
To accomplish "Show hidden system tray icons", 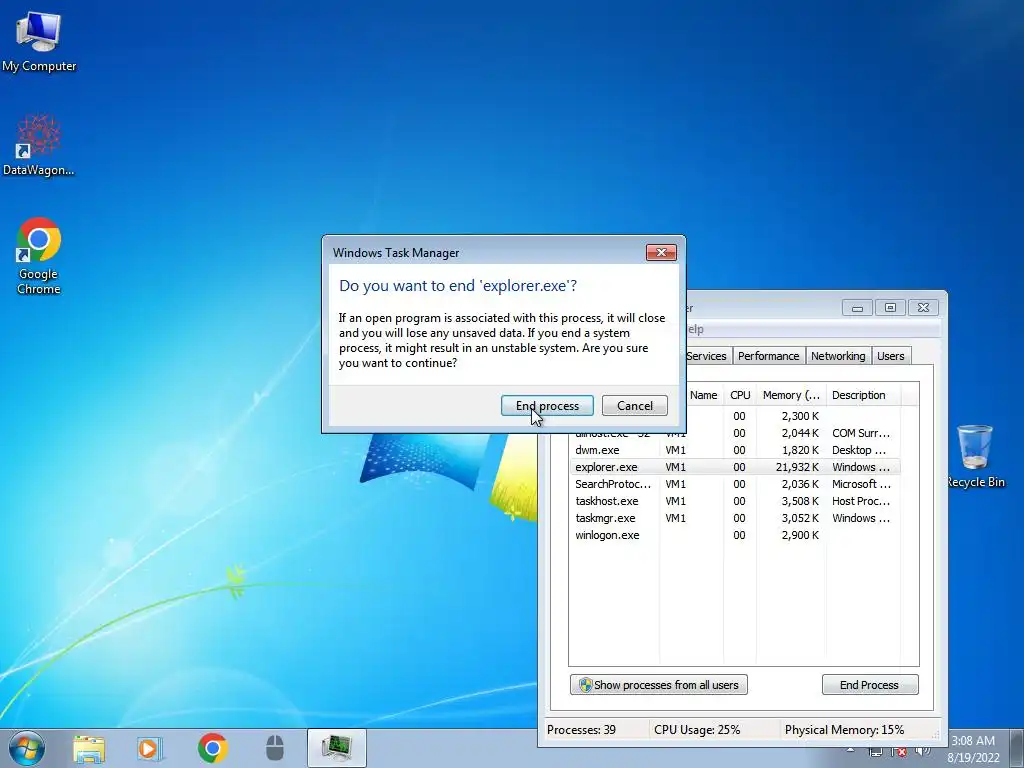I will point(850,751).
